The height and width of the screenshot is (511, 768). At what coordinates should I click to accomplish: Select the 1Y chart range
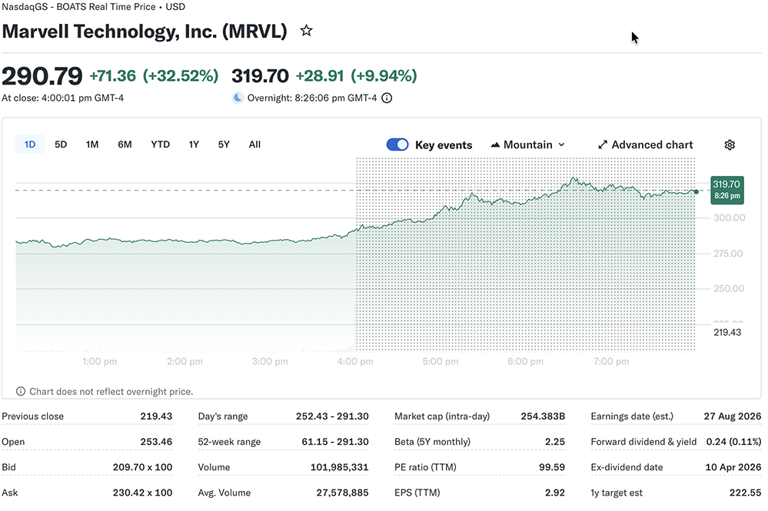click(194, 145)
